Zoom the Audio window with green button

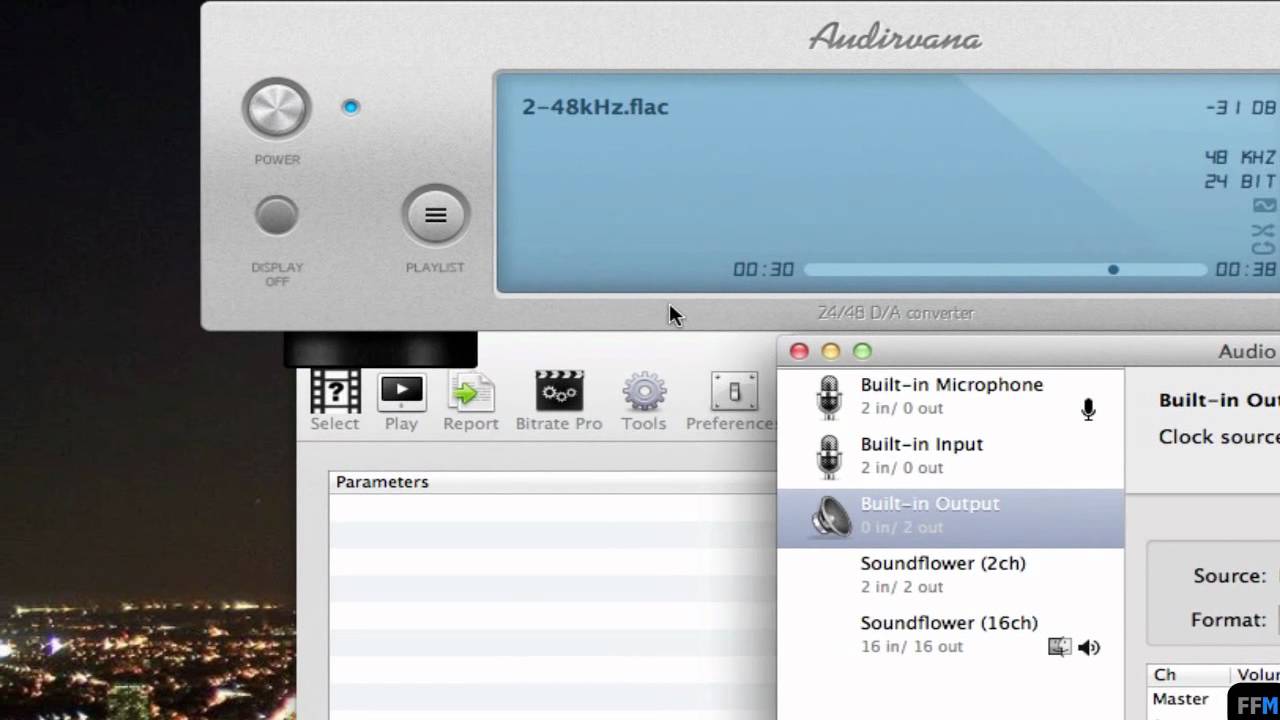click(x=862, y=351)
